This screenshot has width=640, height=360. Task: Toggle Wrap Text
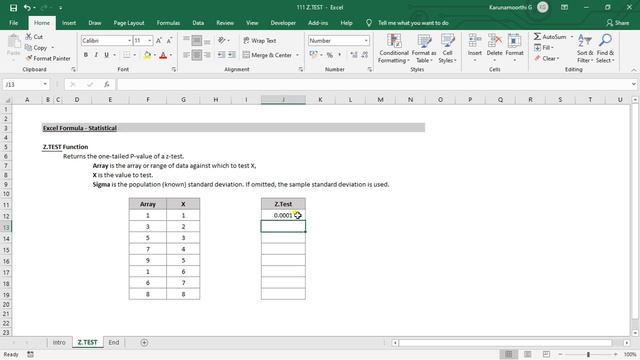260,40
